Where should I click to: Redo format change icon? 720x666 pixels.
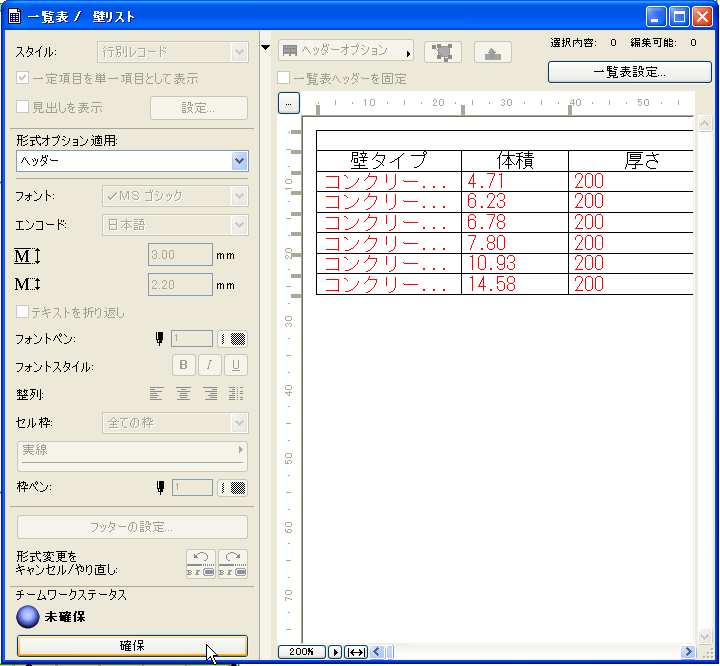[x=233, y=563]
